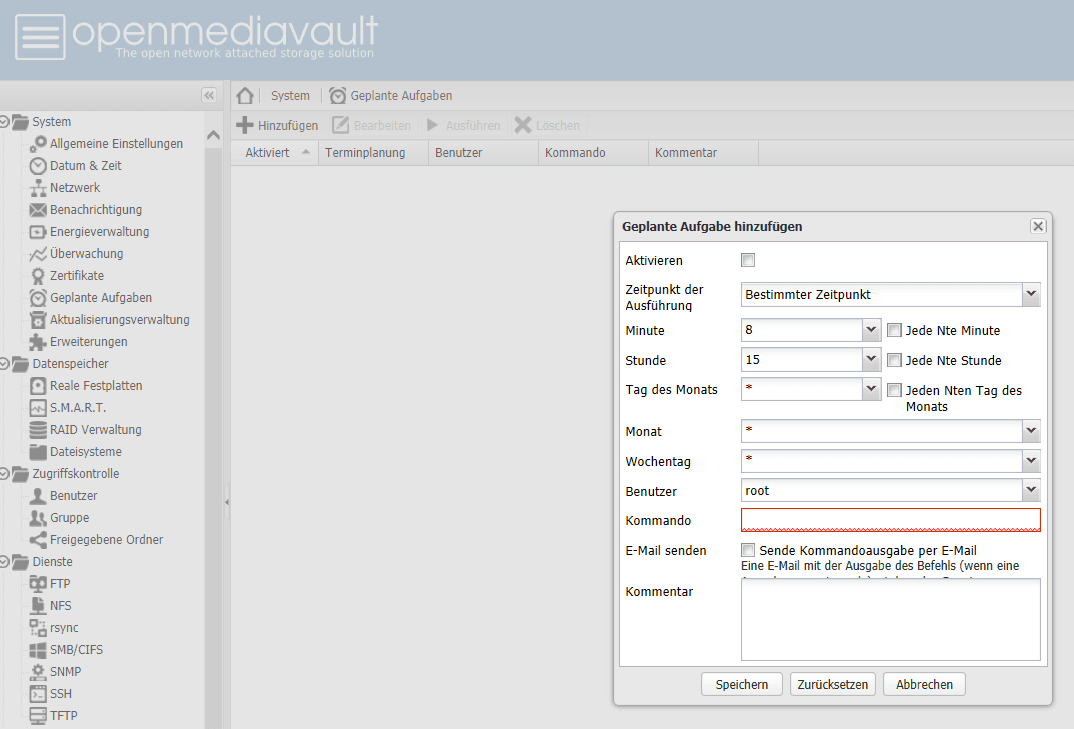The height and width of the screenshot is (729, 1074).
Task: Click the TFTP icon
Action: coord(38,715)
